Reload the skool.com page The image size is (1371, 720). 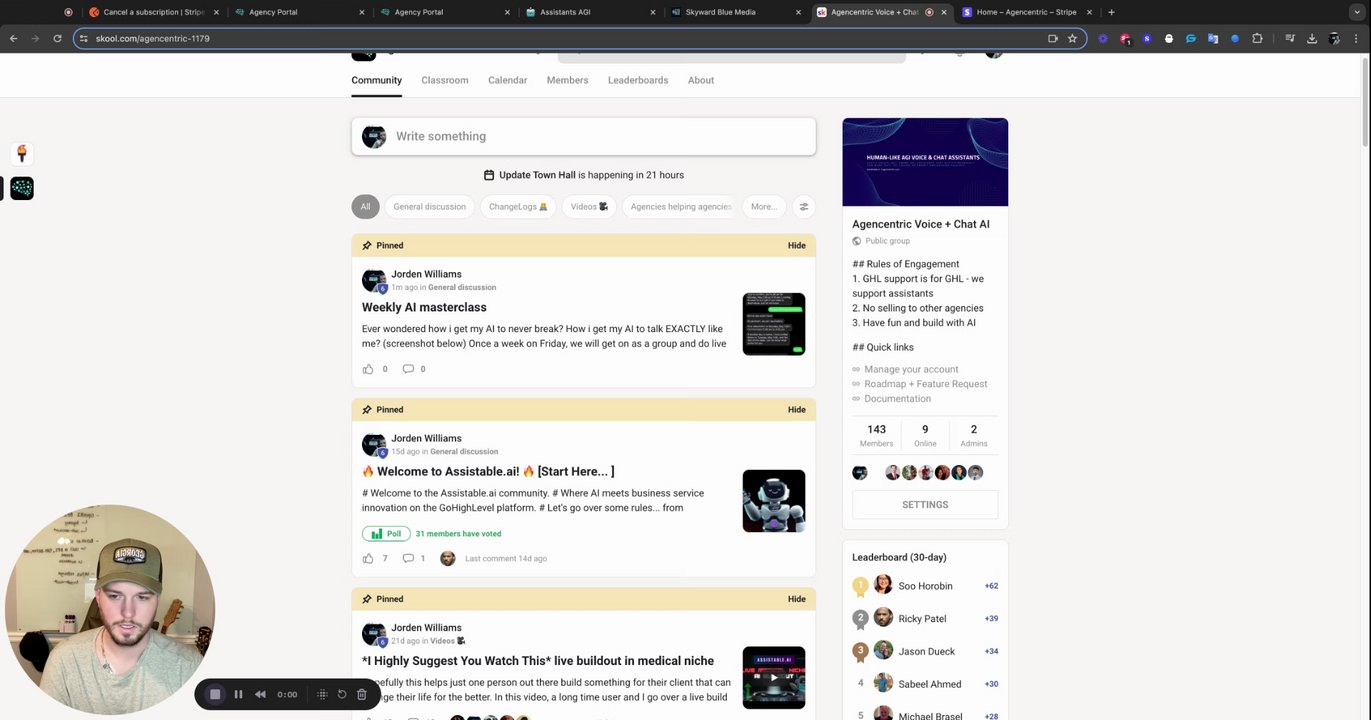pos(57,38)
